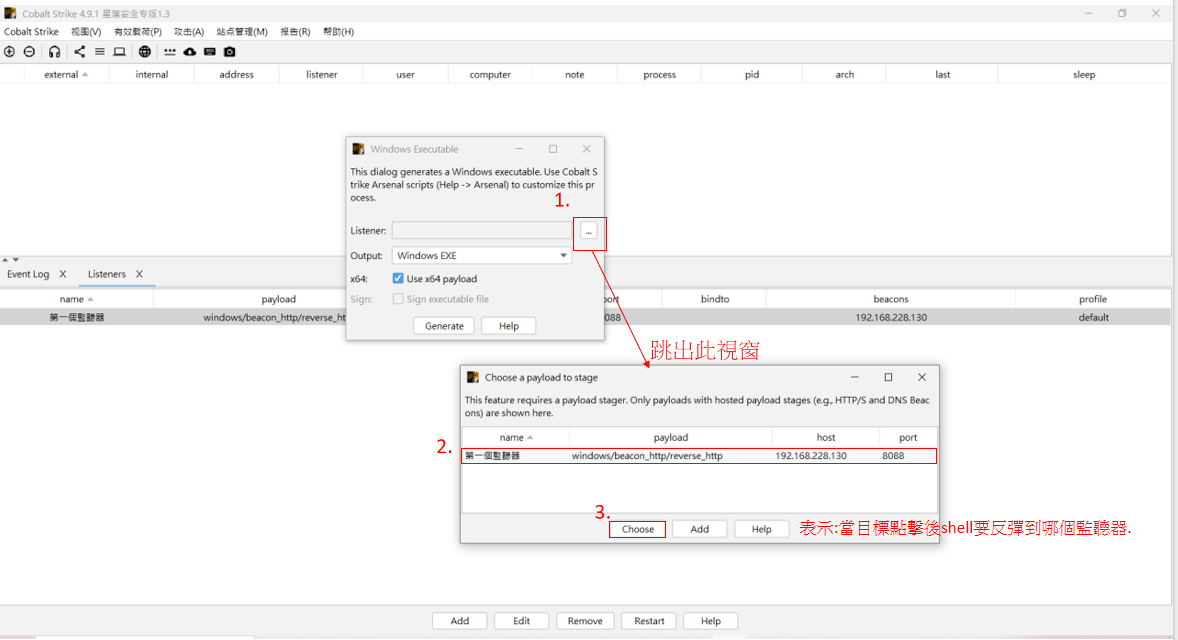Sort sessions by process column
Image resolution: width=1178 pixels, height=640 pixels.
tap(660, 74)
